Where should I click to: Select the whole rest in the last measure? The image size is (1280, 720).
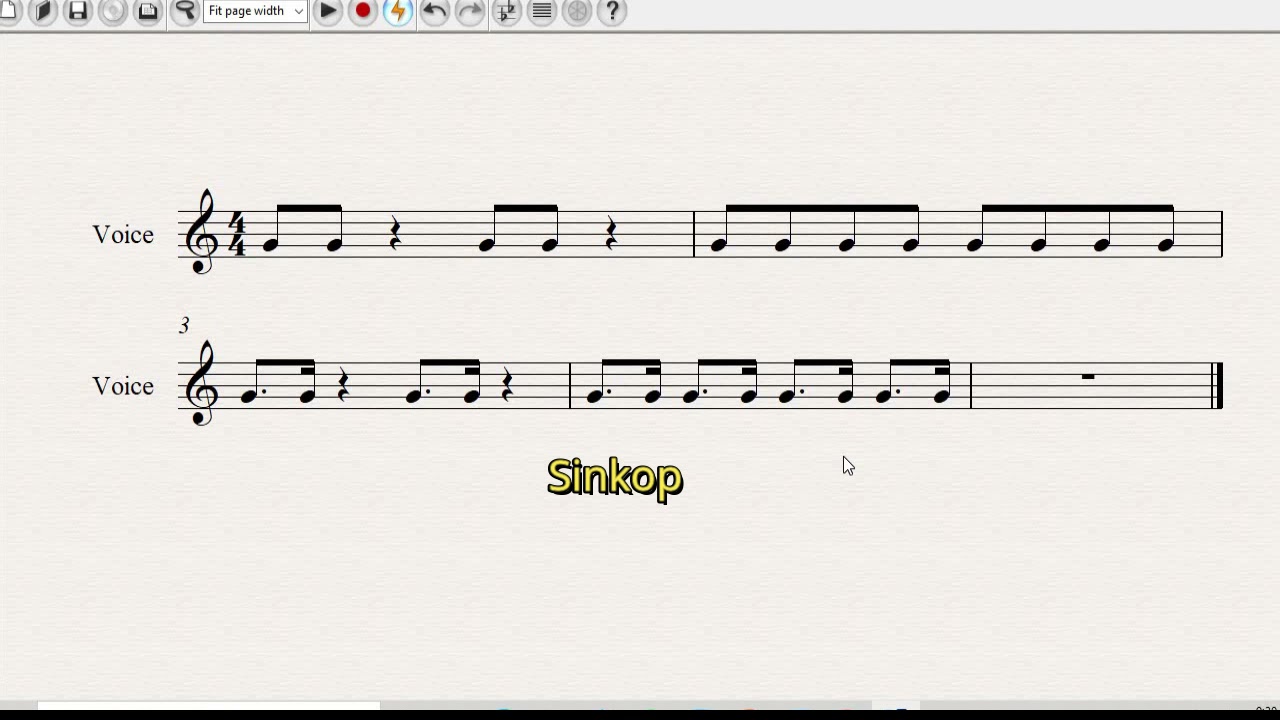coord(1088,377)
